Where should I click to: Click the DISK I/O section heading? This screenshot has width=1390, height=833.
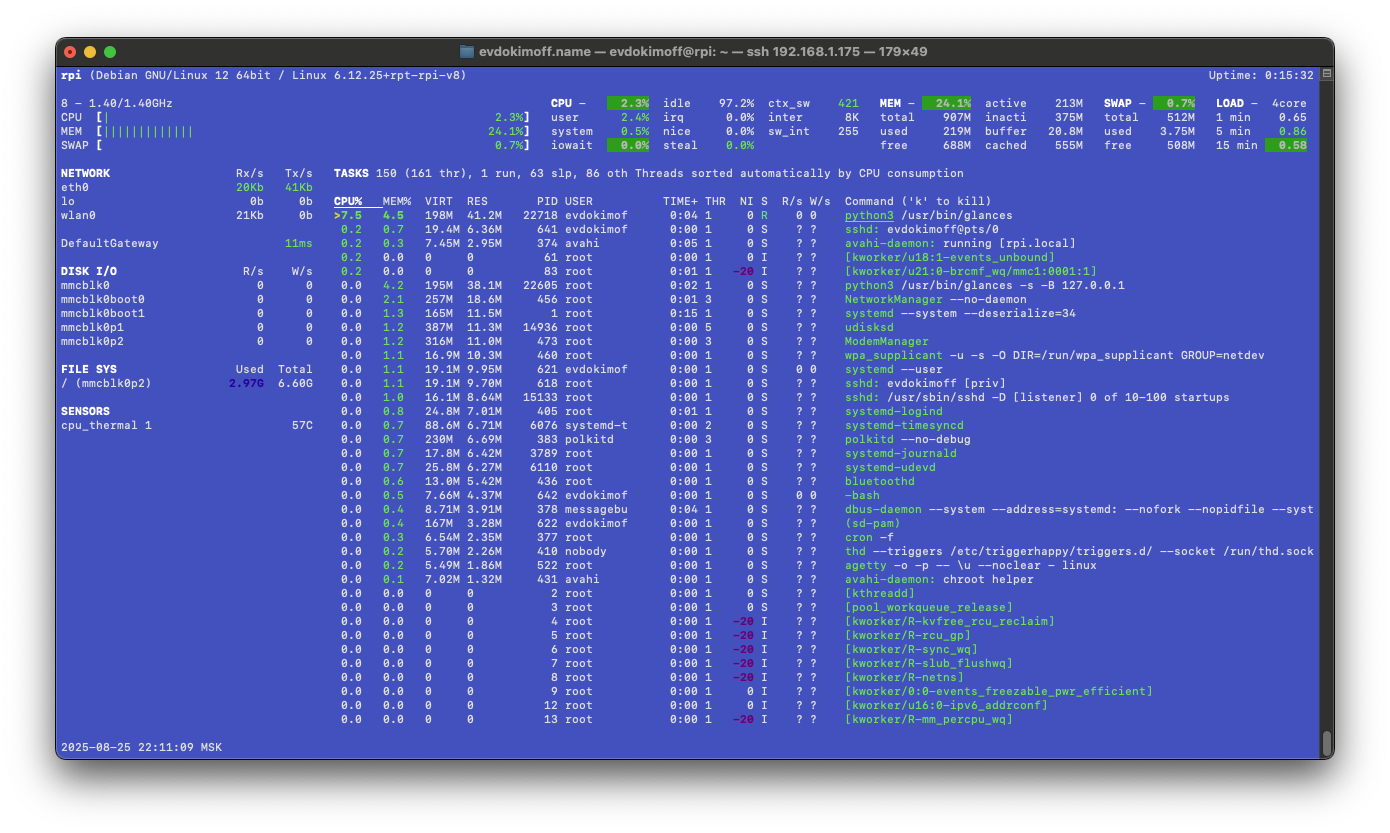coord(88,271)
